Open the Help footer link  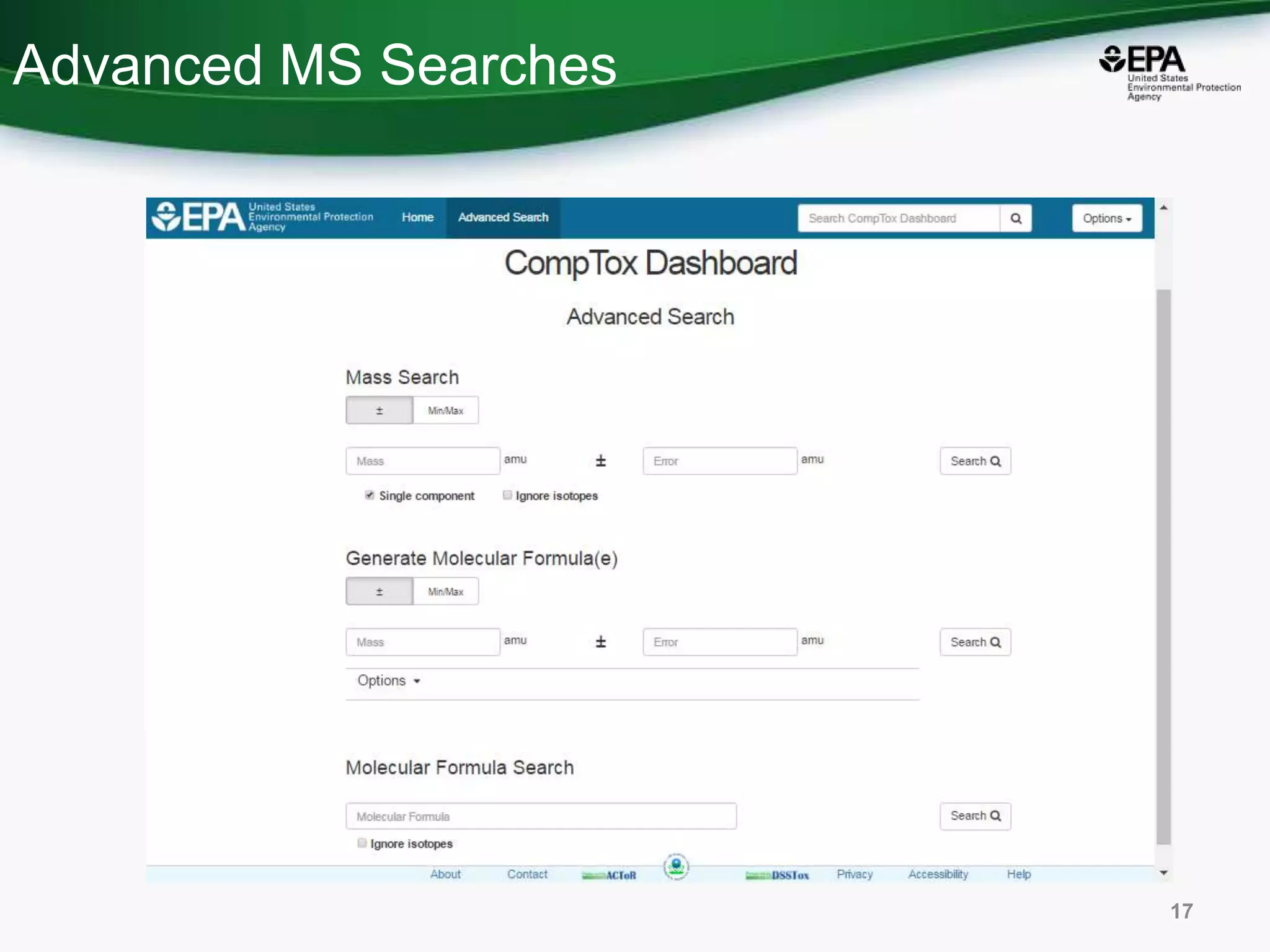(x=1019, y=874)
